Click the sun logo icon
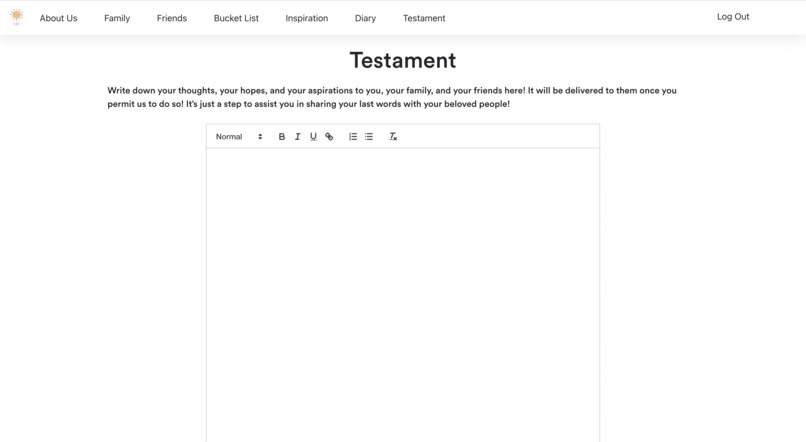 [x=16, y=16]
